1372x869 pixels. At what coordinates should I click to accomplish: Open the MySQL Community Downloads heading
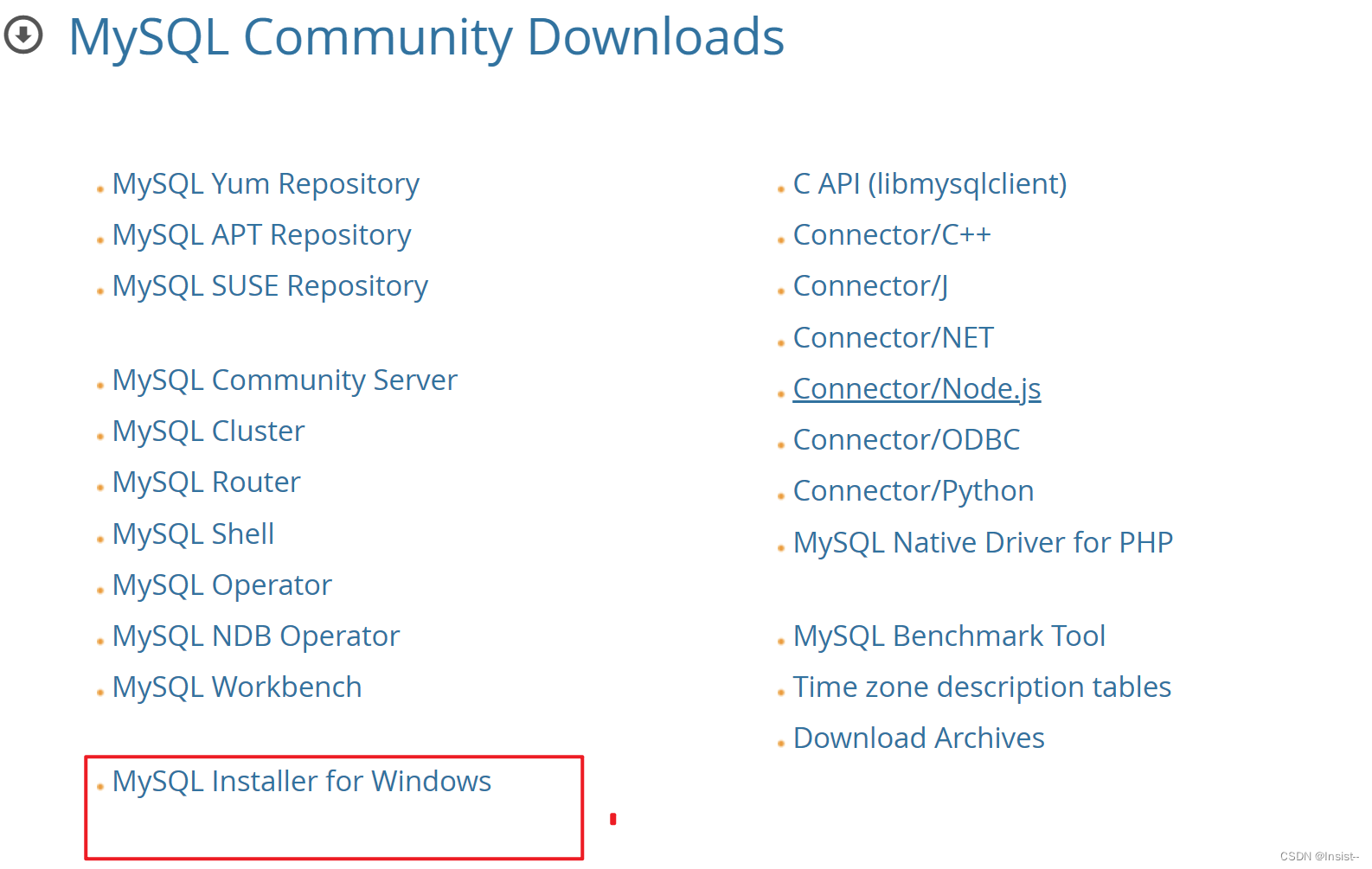point(426,37)
